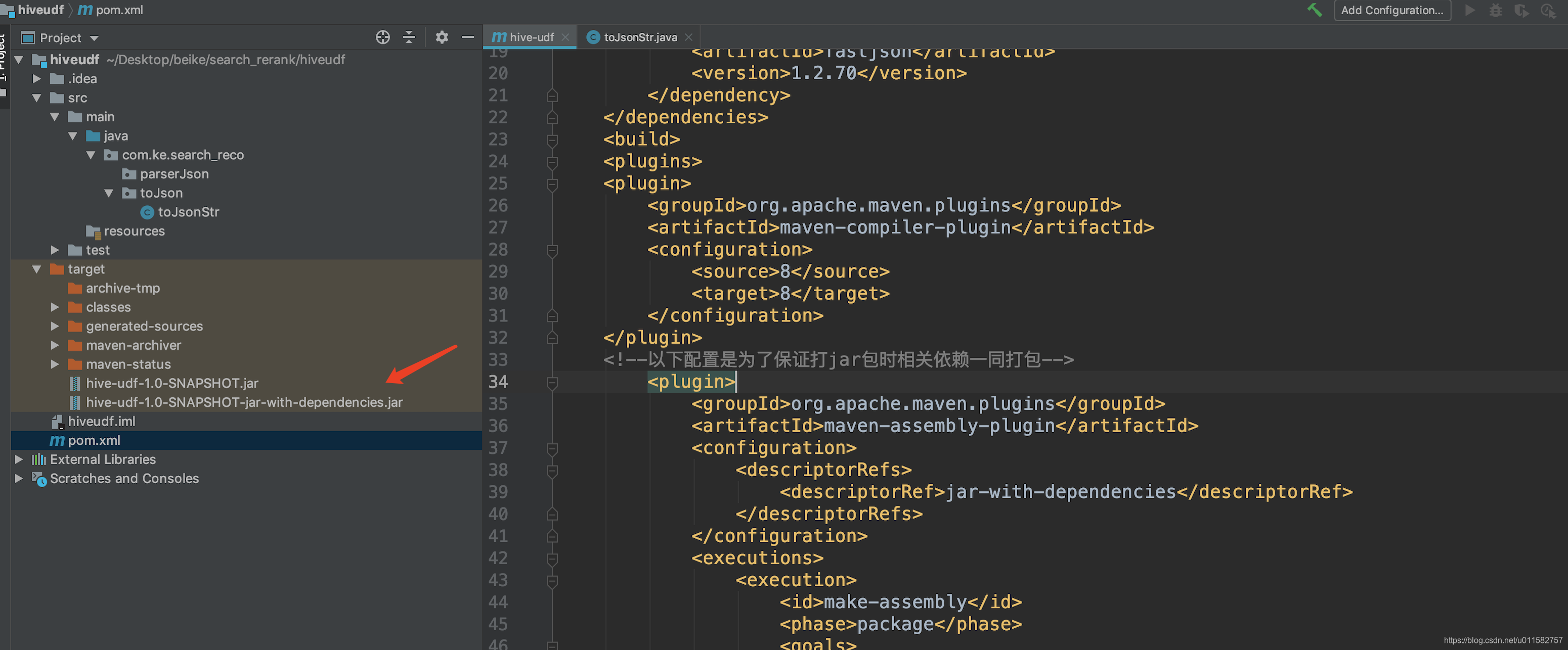
Task: Collapse the toJson package
Action: pos(109,193)
